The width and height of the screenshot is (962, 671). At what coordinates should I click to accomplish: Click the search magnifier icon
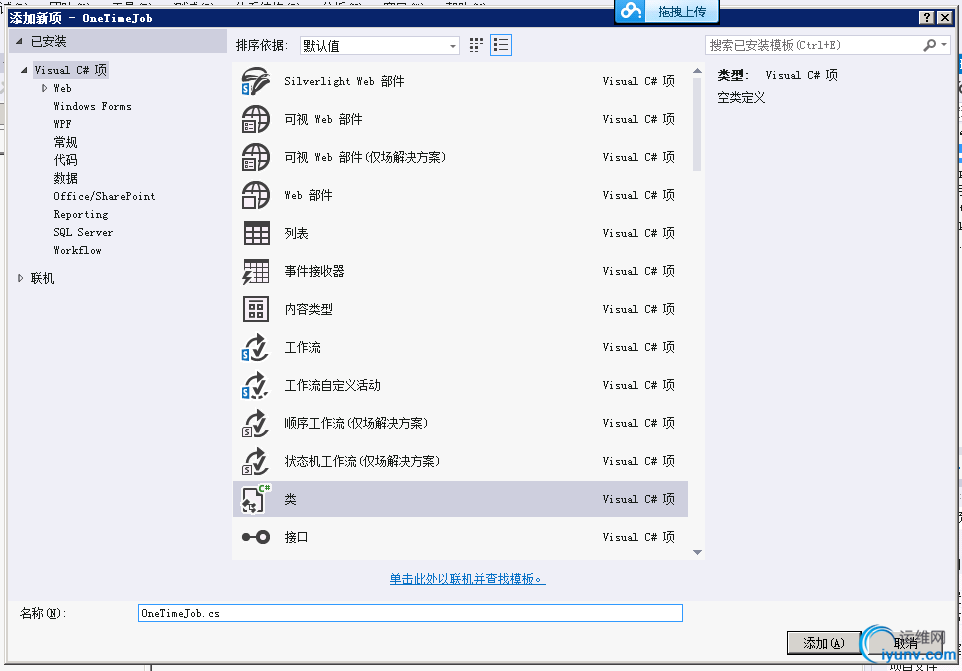[x=929, y=45]
